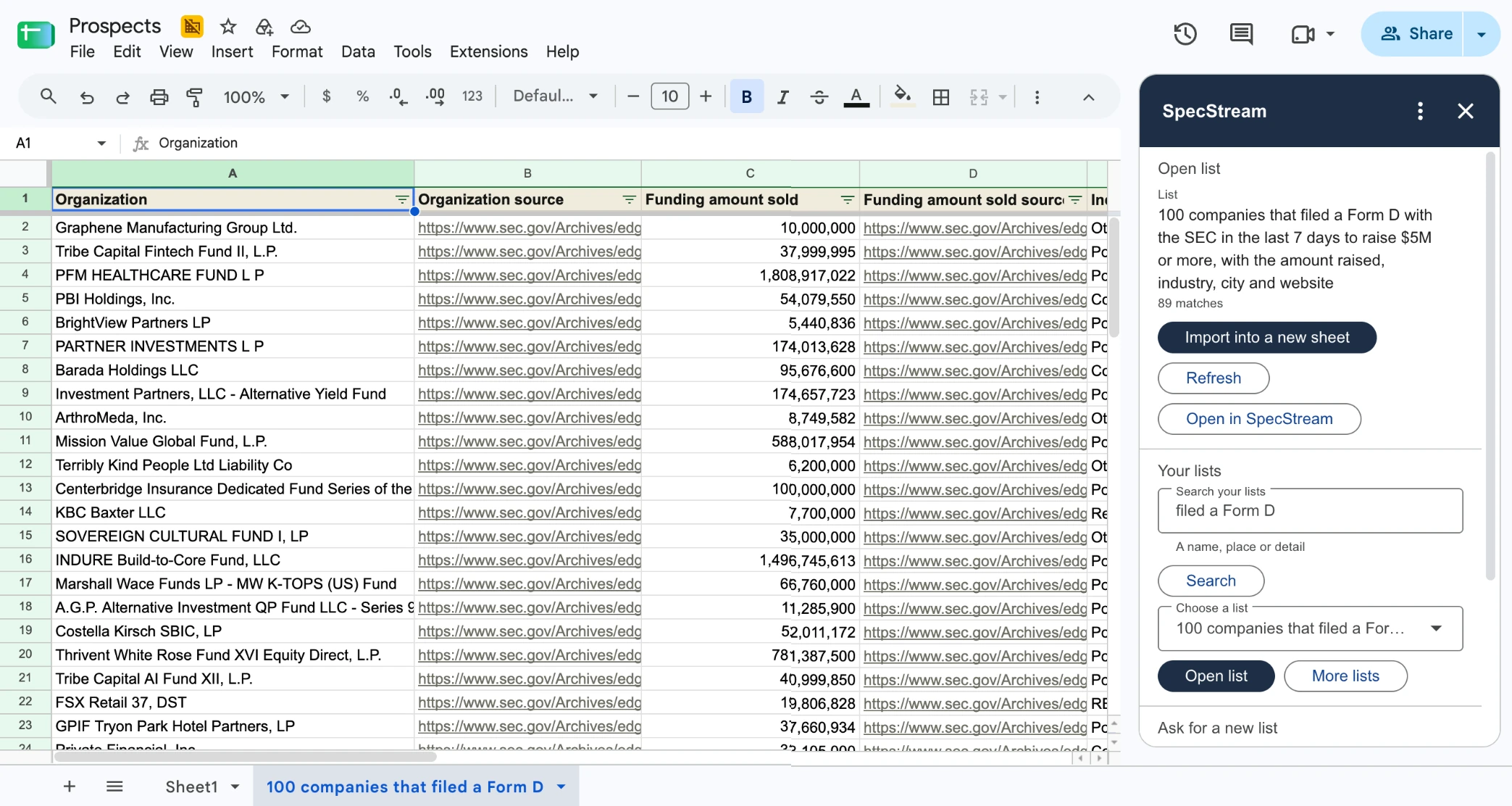Toggle bold formatting button
Viewport: 1512px width, 806px height.
tap(747, 96)
